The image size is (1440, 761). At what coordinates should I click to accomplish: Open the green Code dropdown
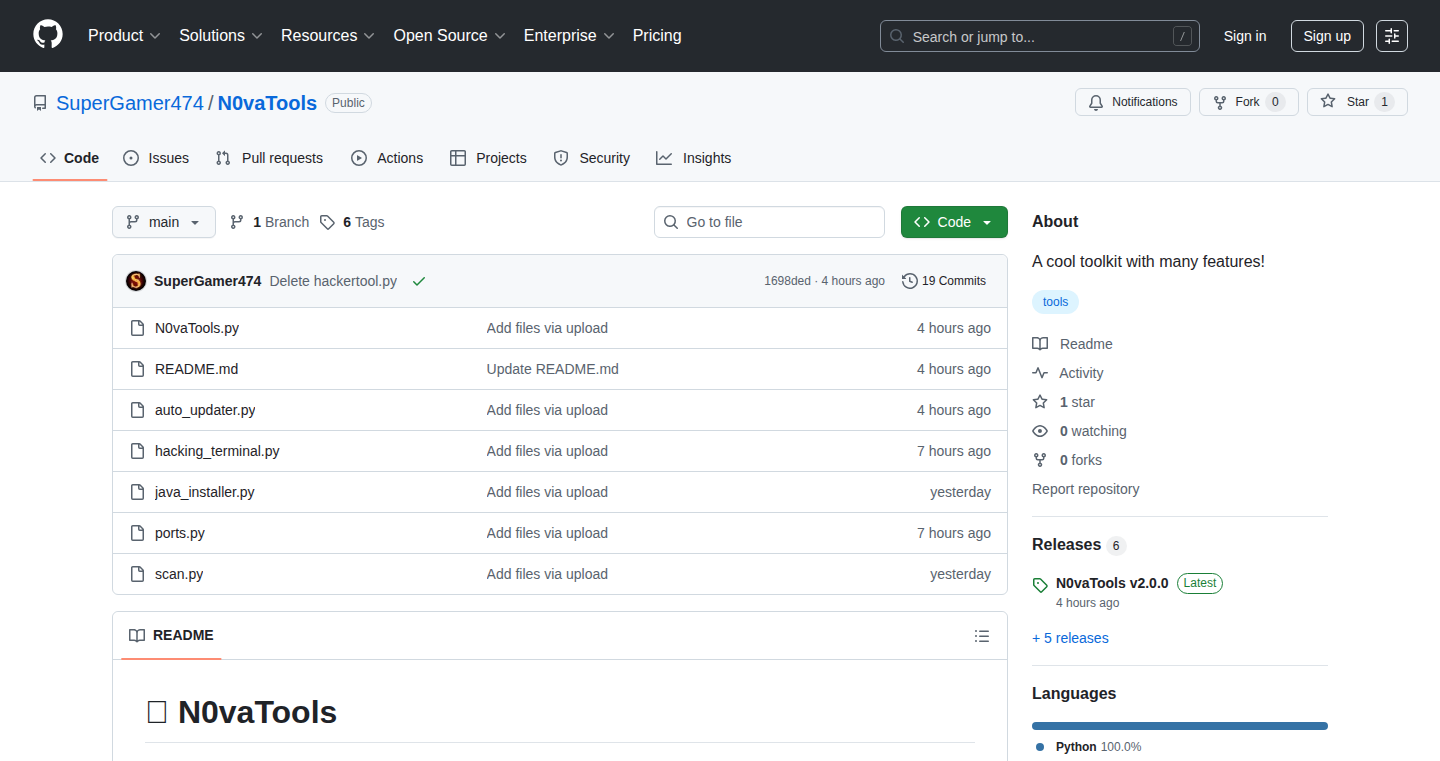(954, 222)
